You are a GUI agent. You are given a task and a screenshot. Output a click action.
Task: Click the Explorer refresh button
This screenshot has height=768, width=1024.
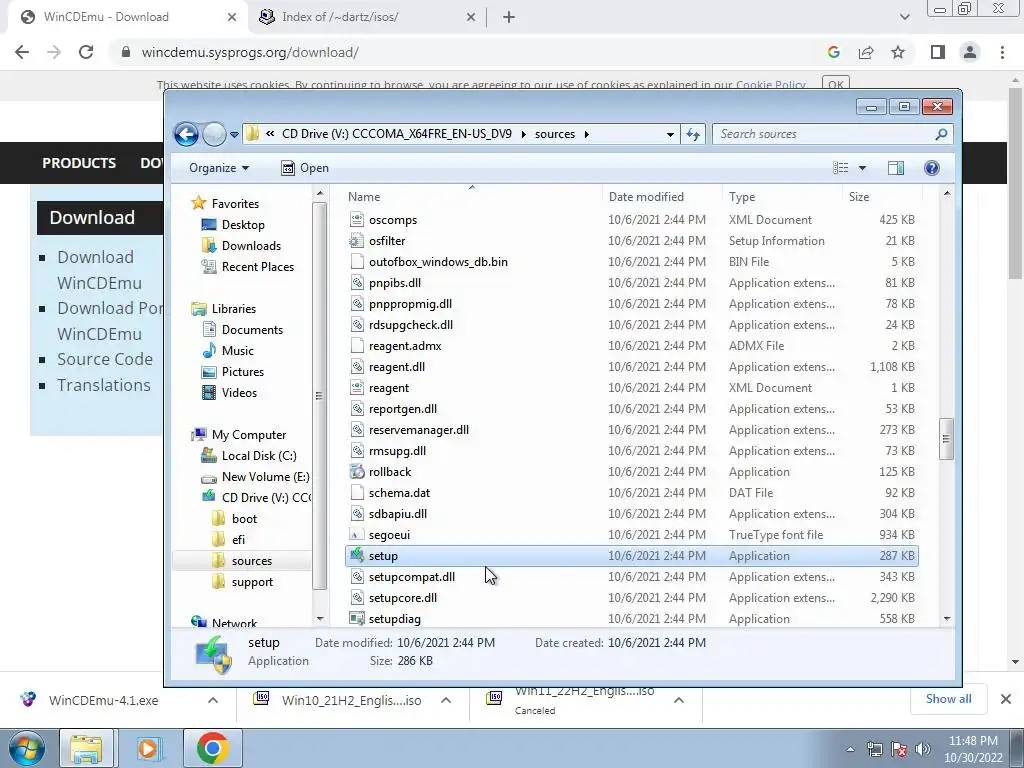point(693,135)
